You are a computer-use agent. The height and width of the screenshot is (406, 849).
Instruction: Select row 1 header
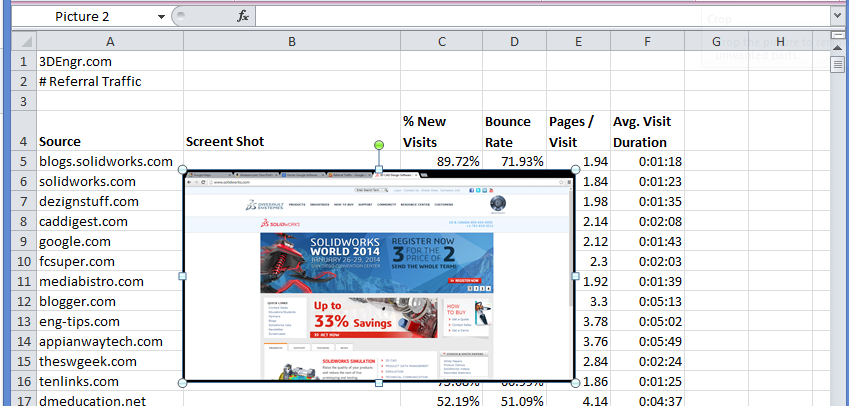click(x=24, y=61)
